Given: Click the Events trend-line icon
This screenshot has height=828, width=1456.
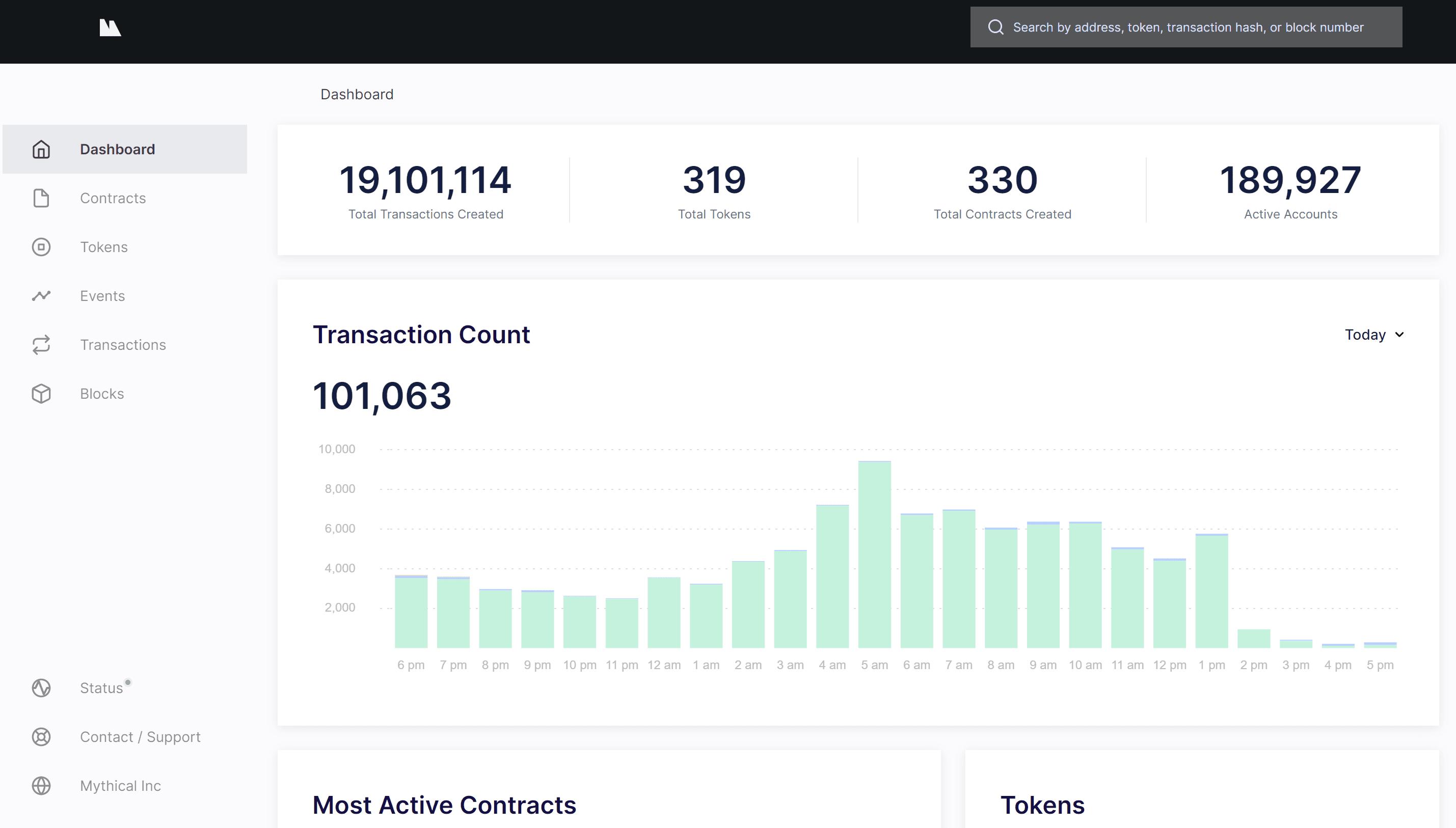Looking at the screenshot, I should pyautogui.click(x=41, y=296).
